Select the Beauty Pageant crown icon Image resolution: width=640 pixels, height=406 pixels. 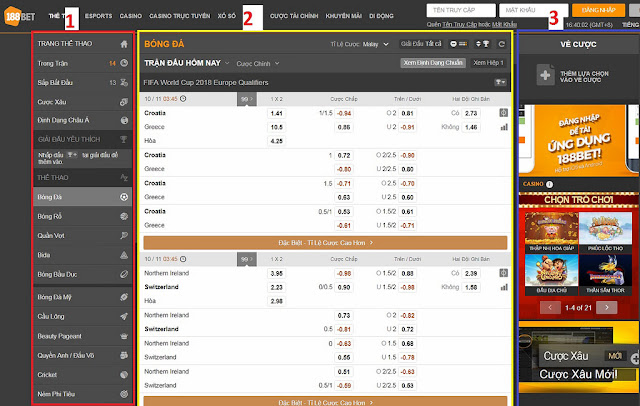pos(124,336)
